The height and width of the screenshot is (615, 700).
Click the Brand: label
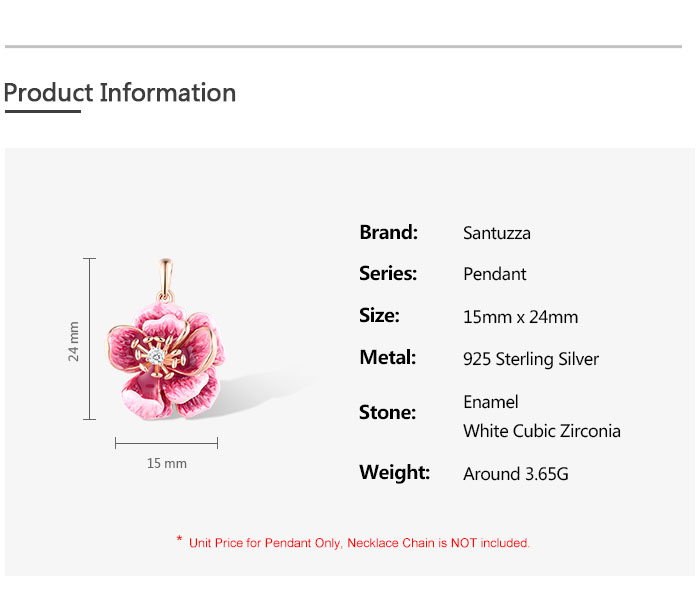tap(389, 232)
